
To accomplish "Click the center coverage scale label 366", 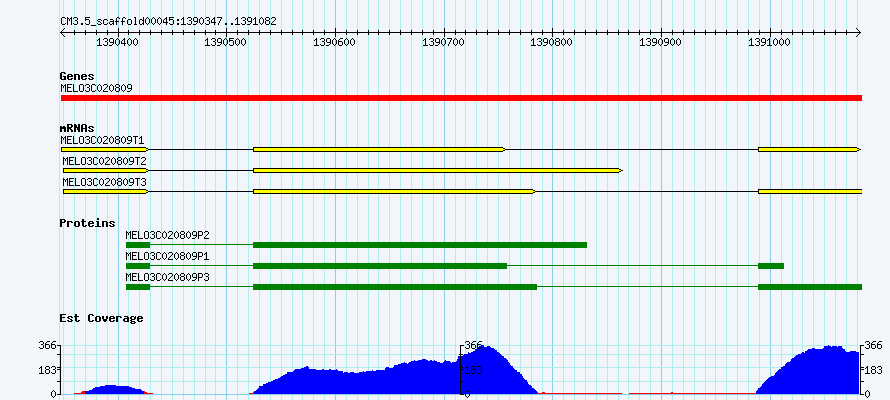I will click(473, 345).
